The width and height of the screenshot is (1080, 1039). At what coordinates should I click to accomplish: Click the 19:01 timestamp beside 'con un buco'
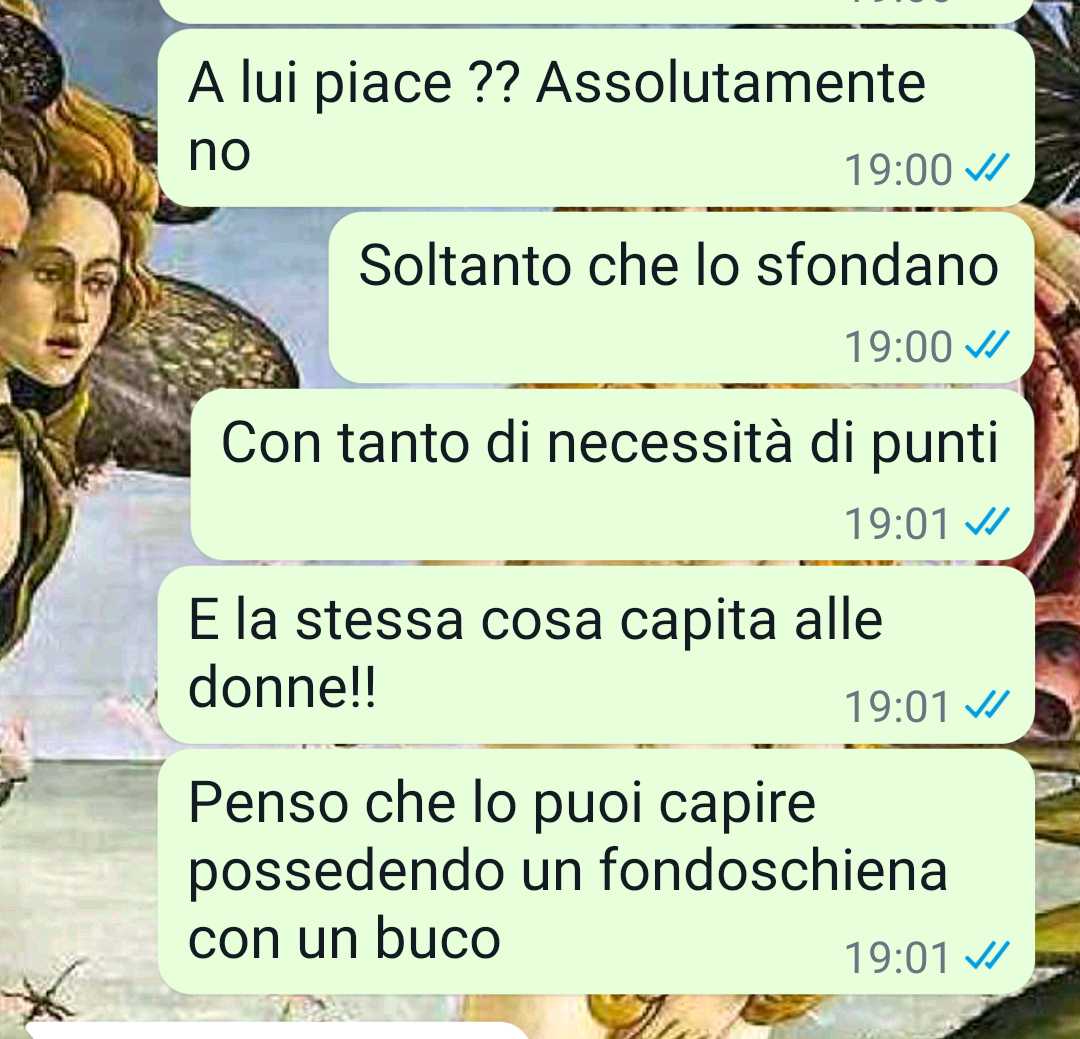coord(898,958)
